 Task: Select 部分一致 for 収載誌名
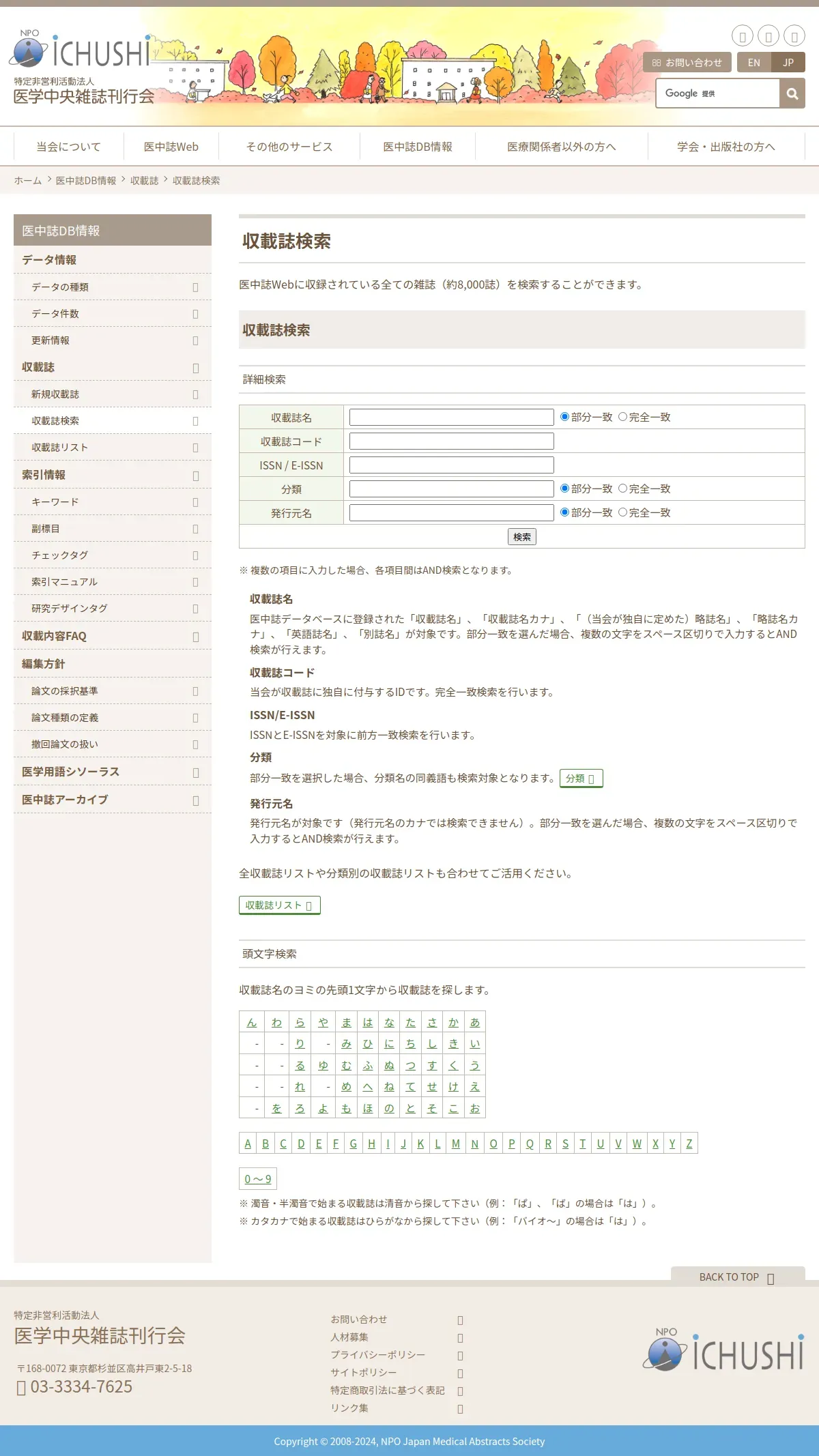(x=564, y=417)
